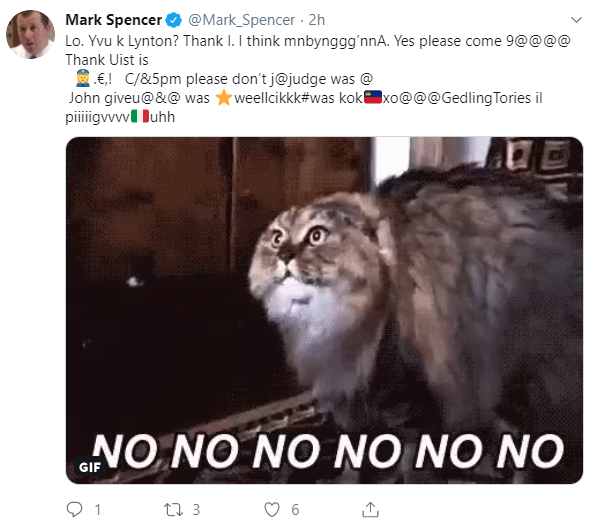Click the Liechtenstein flag emoji
Screen dimensions: 590x525
point(373,97)
